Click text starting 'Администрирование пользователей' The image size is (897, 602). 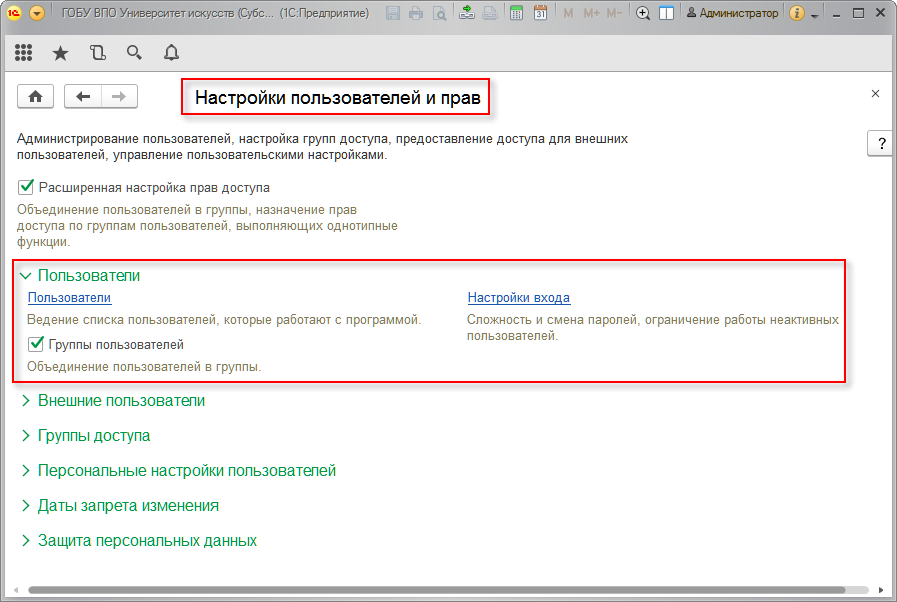pos(323,146)
